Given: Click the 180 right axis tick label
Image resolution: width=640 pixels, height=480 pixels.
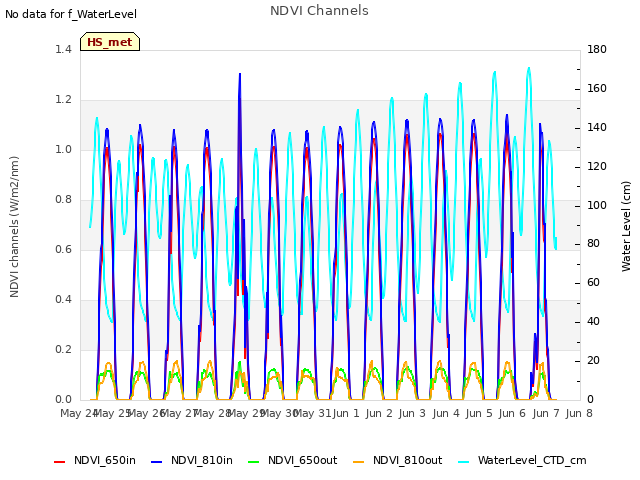Looking at the screenshot, I should [597, 49].
